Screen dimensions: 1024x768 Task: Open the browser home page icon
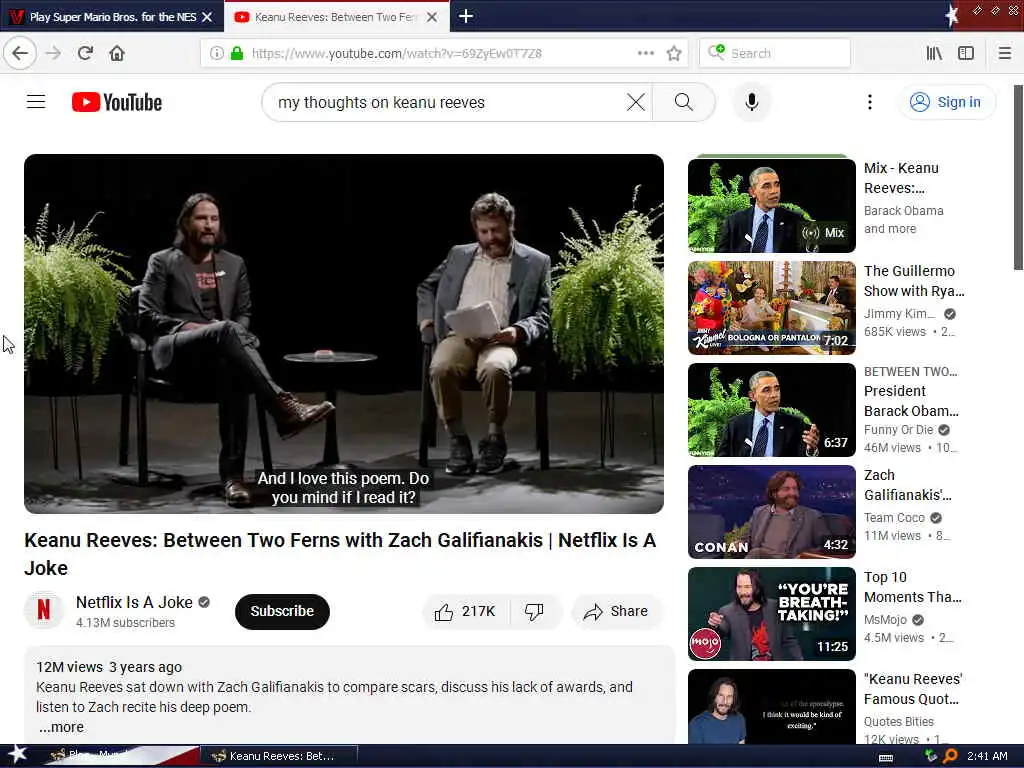[x=117, y=53]
